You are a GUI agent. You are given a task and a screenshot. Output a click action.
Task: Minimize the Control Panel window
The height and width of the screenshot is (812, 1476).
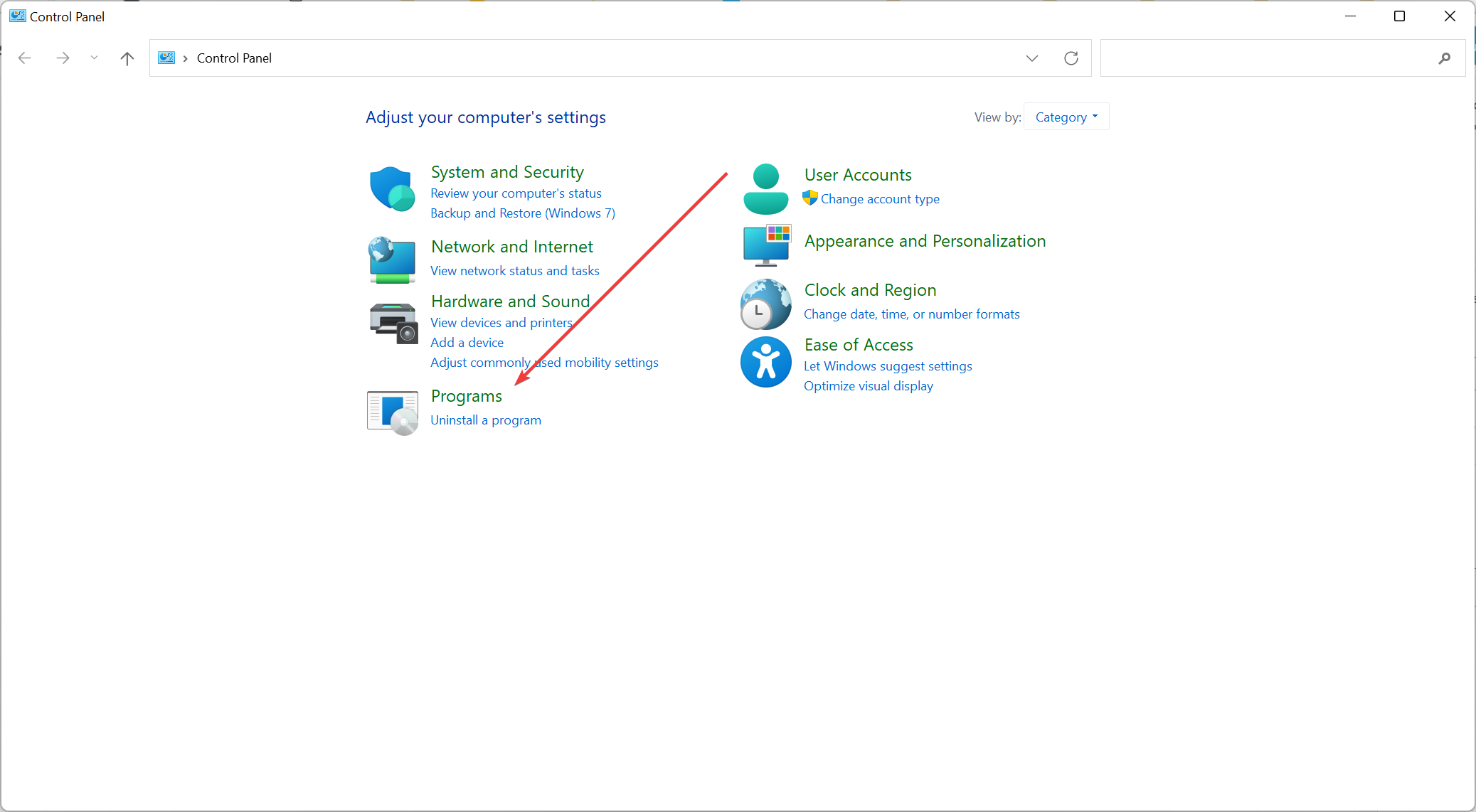click(1350, 16)
